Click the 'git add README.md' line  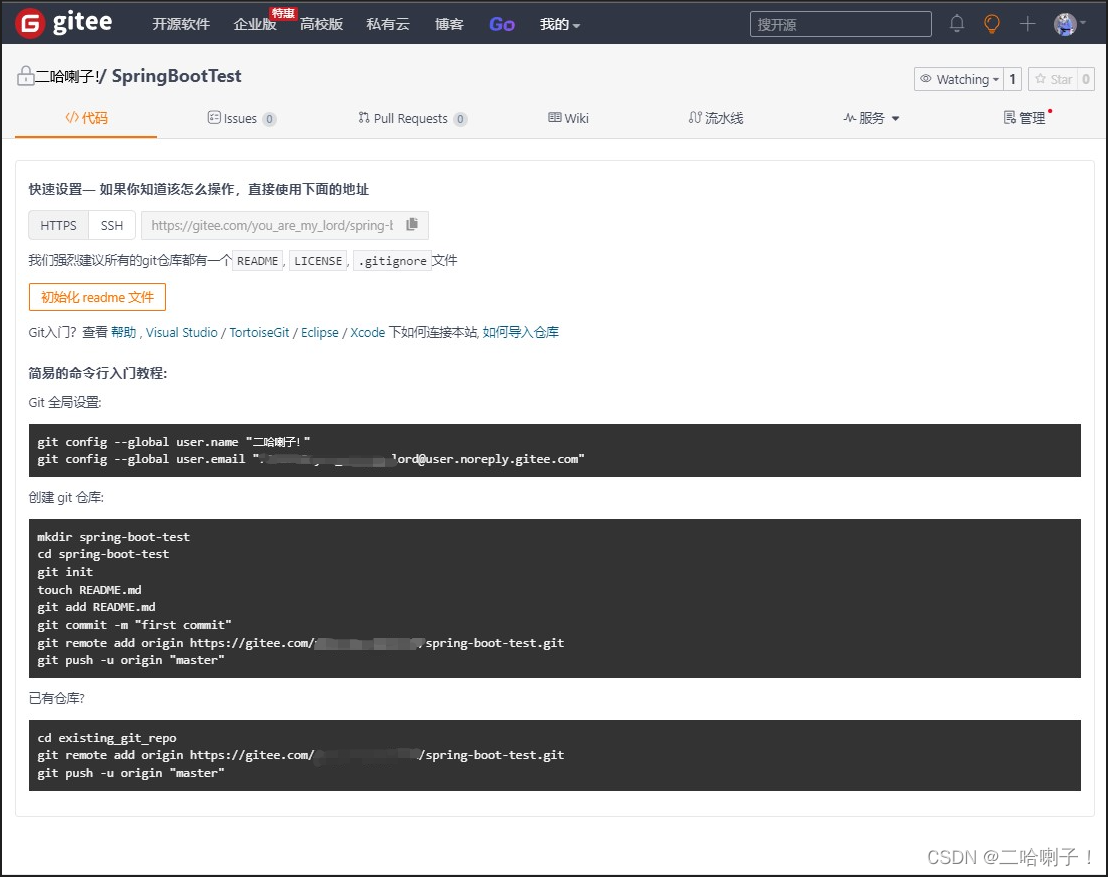96,606
